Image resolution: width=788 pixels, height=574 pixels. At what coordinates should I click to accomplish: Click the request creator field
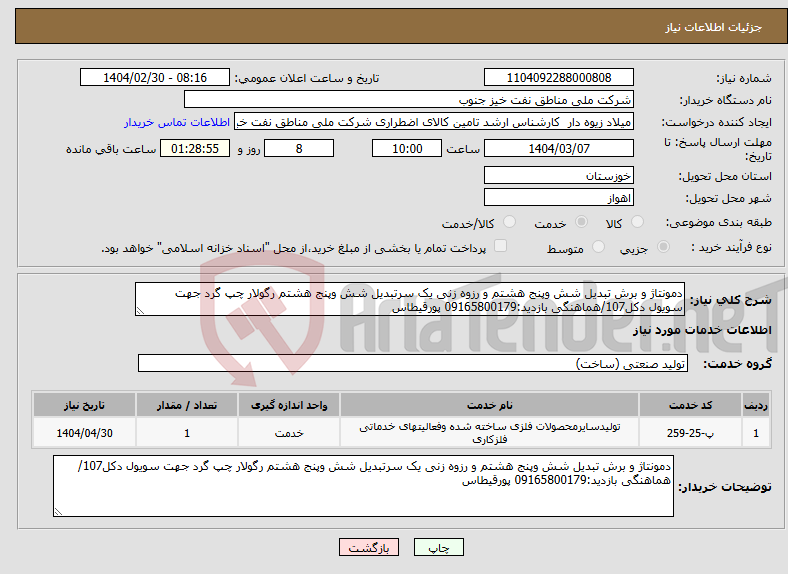tap(434, 122)
